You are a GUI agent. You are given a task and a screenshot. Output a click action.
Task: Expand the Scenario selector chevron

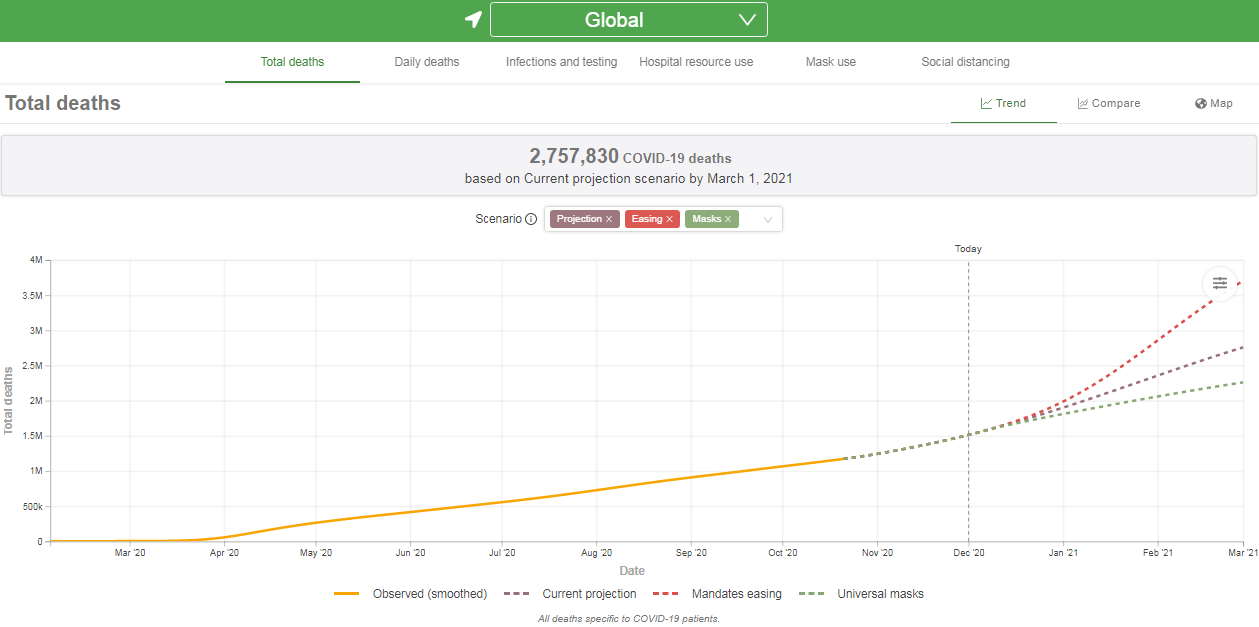tap(768, 220)
